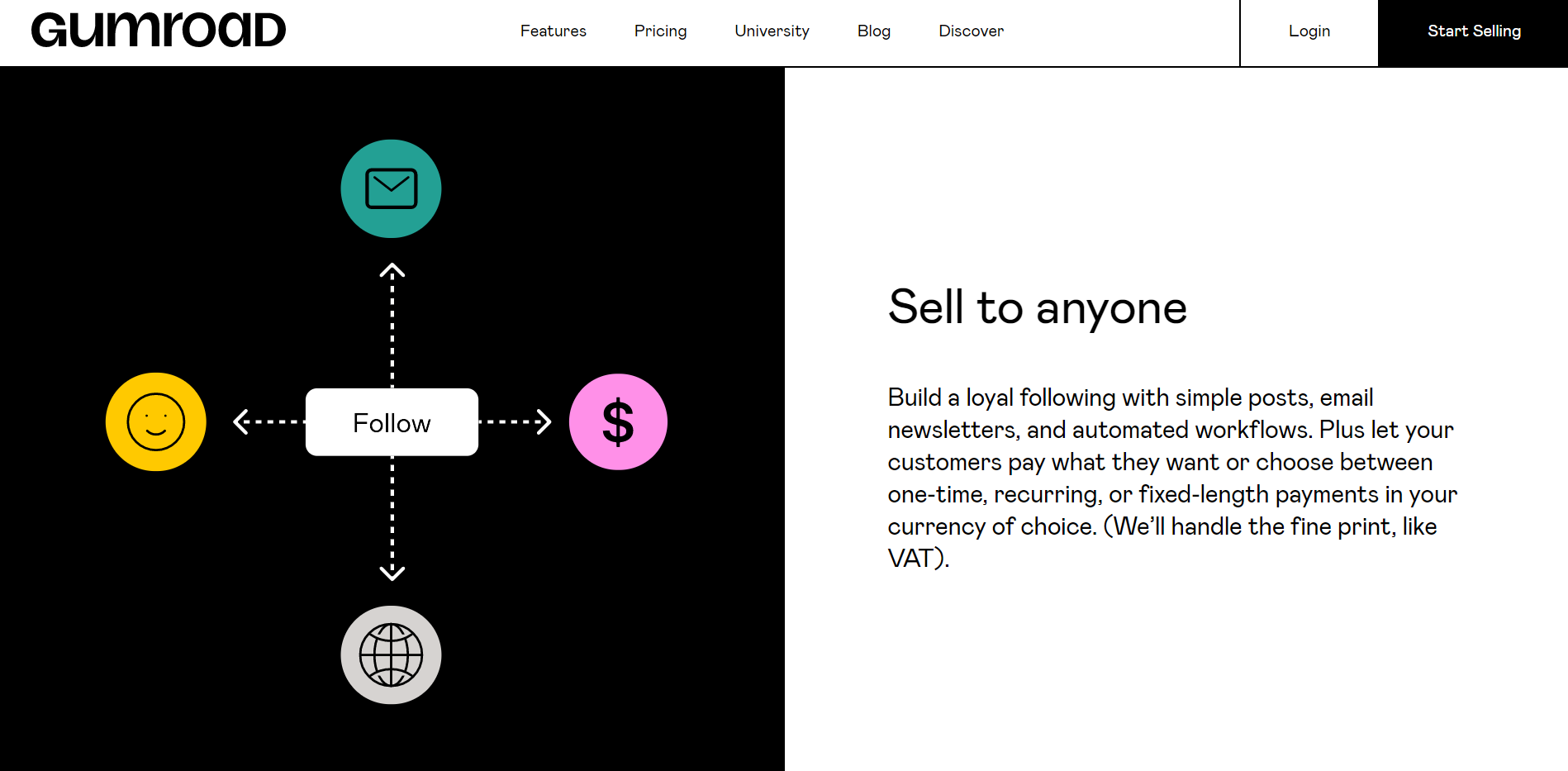Visit the Blog link
The height and width of the screenshot is (771, 1568).
point(873,31)
